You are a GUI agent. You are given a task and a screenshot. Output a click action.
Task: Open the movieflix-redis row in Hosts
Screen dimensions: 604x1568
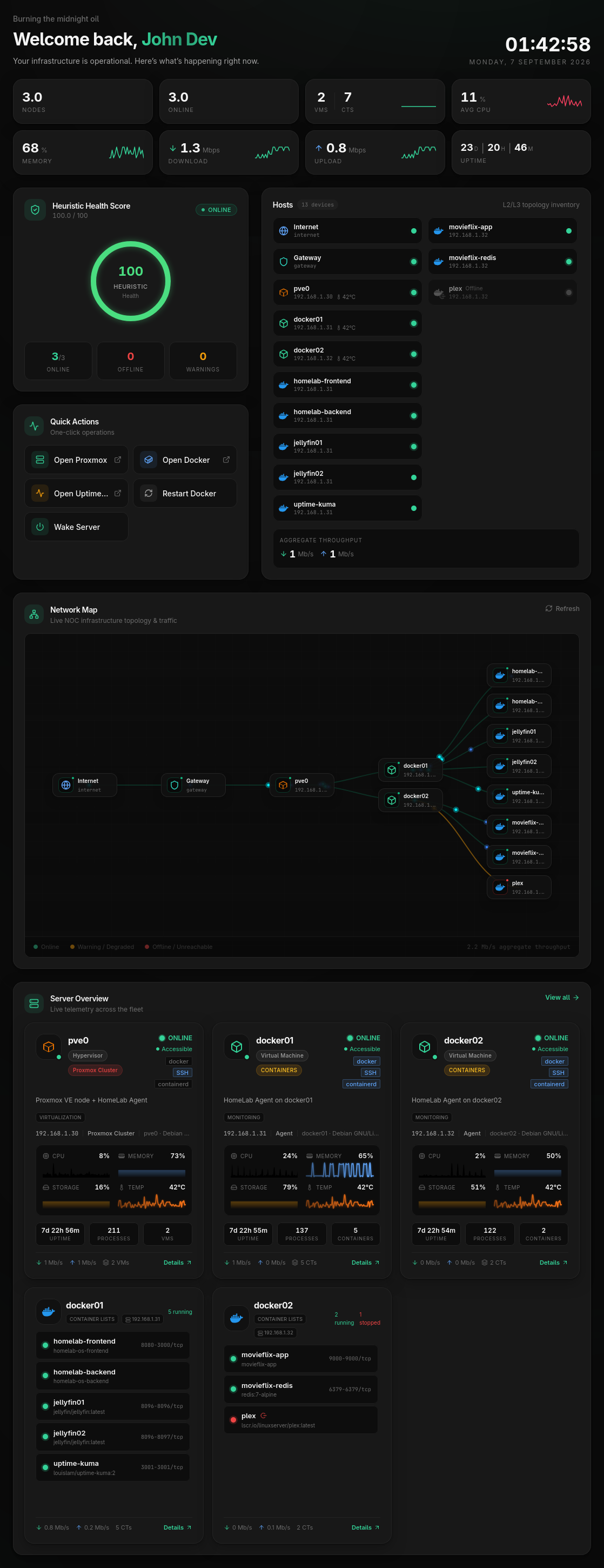click(502, 262)
